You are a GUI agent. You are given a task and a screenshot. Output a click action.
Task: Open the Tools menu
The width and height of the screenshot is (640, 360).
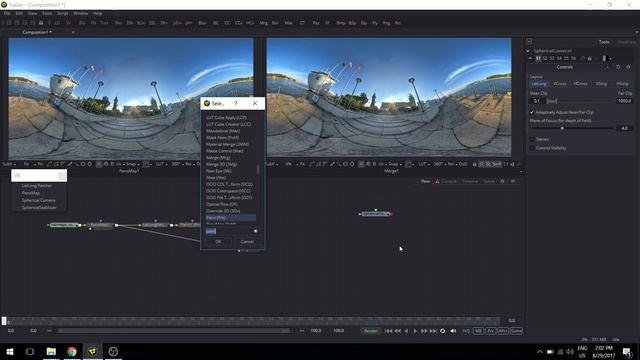[47, 13]
